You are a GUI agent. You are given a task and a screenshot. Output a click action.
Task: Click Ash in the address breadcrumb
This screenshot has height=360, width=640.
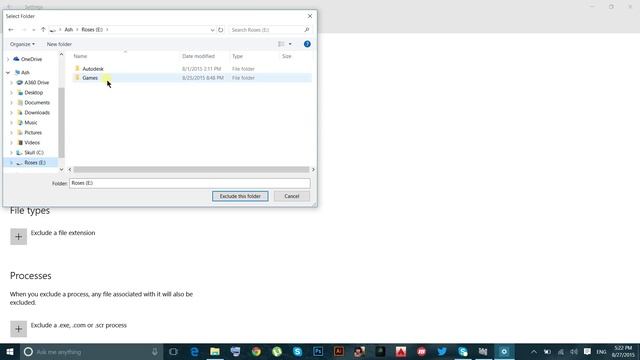[69, 30]
